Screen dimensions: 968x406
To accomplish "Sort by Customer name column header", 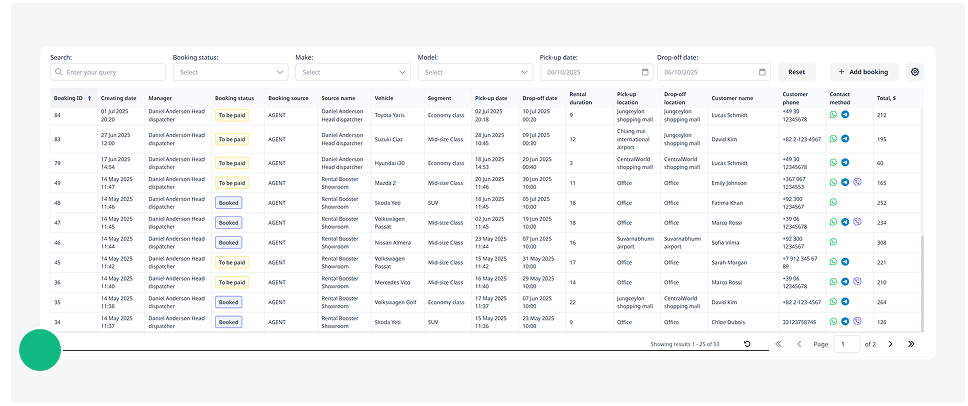I will point(732,98).
